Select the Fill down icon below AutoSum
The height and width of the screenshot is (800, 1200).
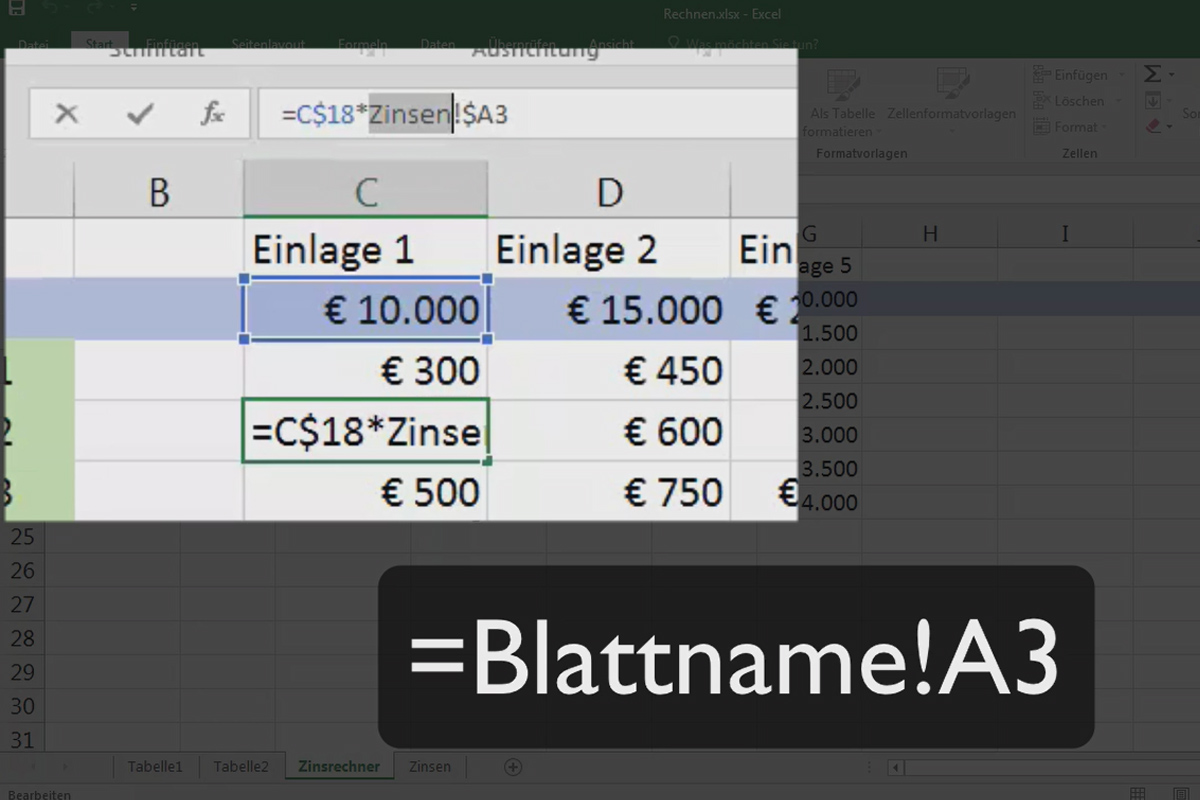[1152, 100]
